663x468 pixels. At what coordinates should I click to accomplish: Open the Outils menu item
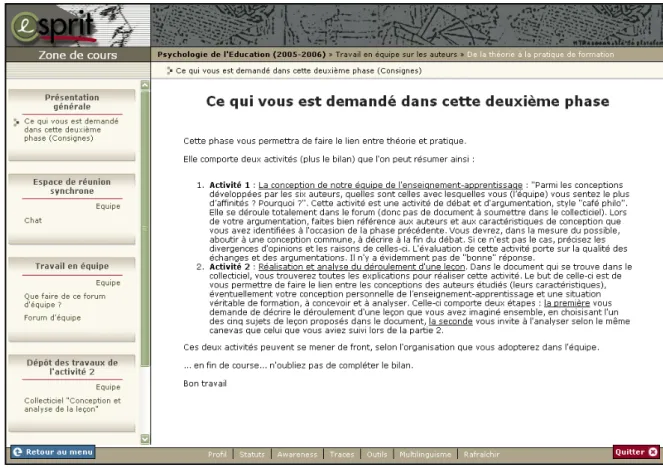pos(377,454)
